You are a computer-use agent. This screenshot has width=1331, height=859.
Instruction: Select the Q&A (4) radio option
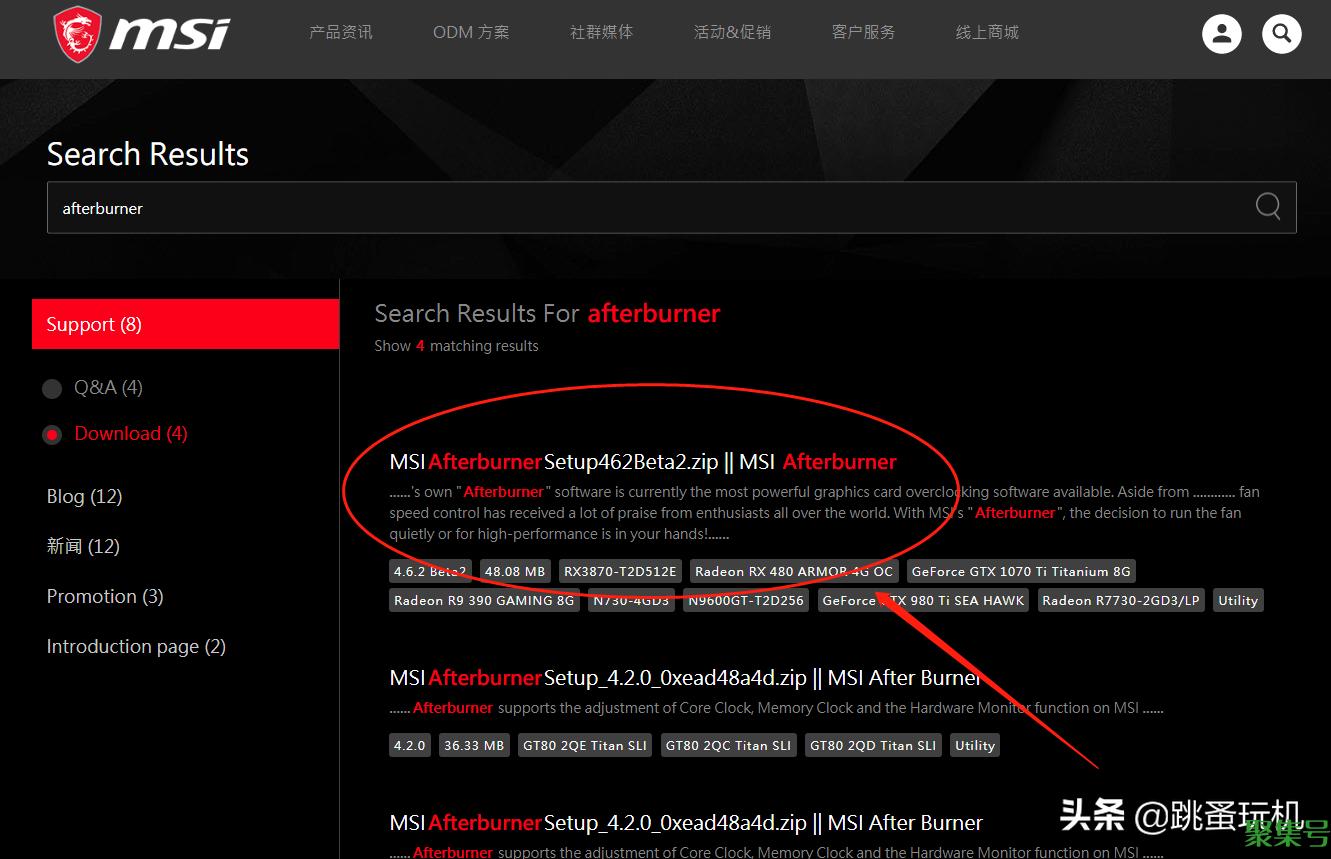(x=93, y=388)
